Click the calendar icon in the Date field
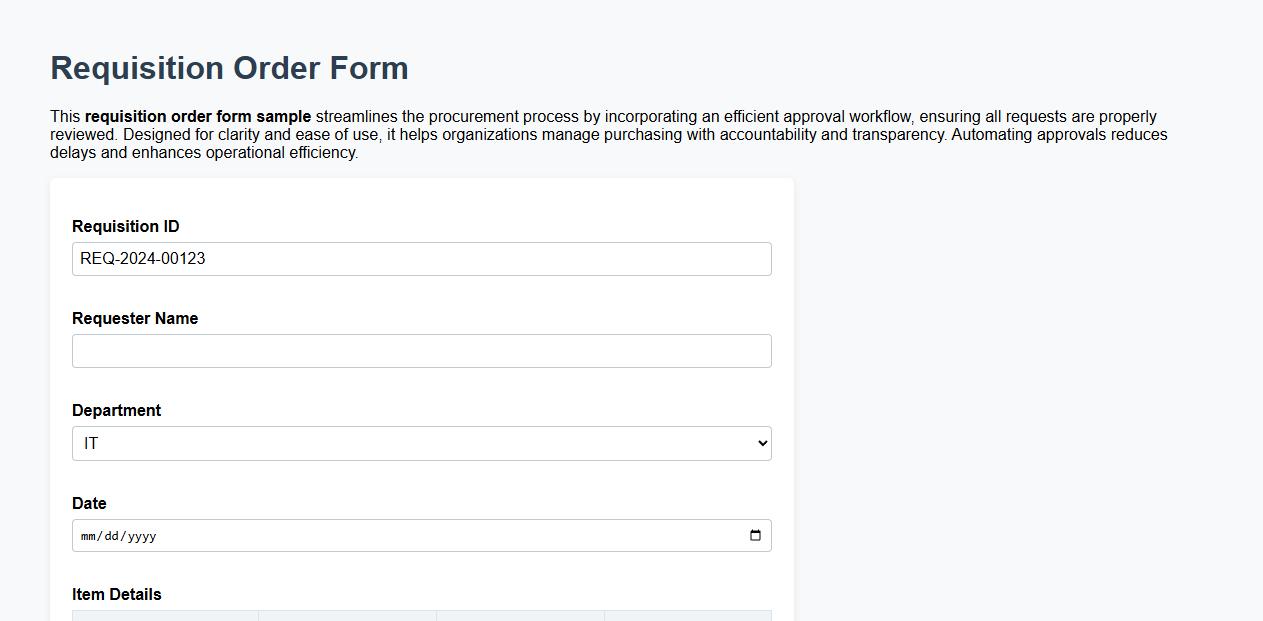1263x621 pixels. [756, 535]
